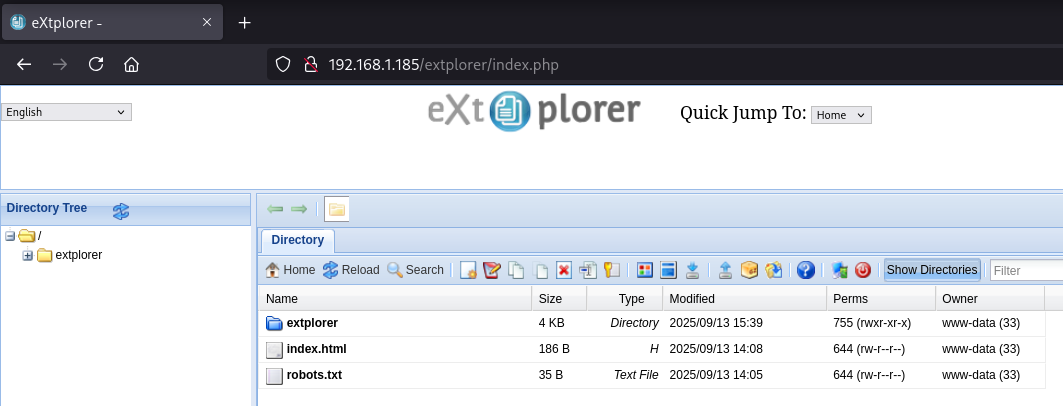Select the Directory tab
1063x406 pixels.
[x=297, y=240]
